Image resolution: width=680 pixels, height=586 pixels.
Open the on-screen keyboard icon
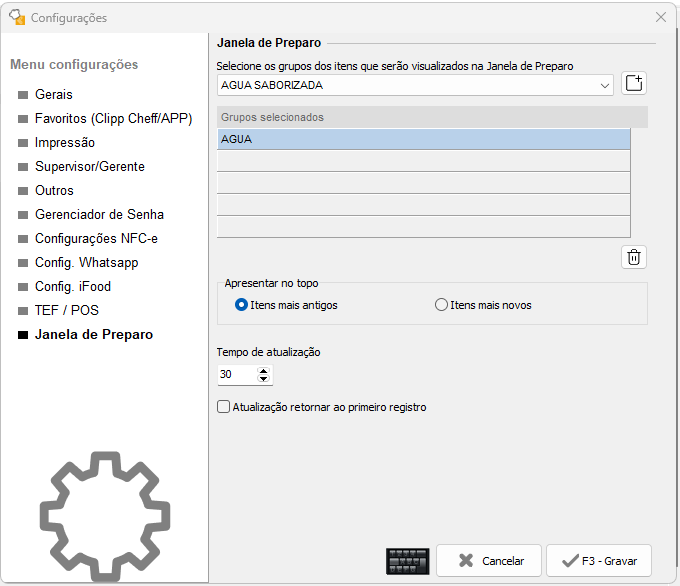pos(407,561)
